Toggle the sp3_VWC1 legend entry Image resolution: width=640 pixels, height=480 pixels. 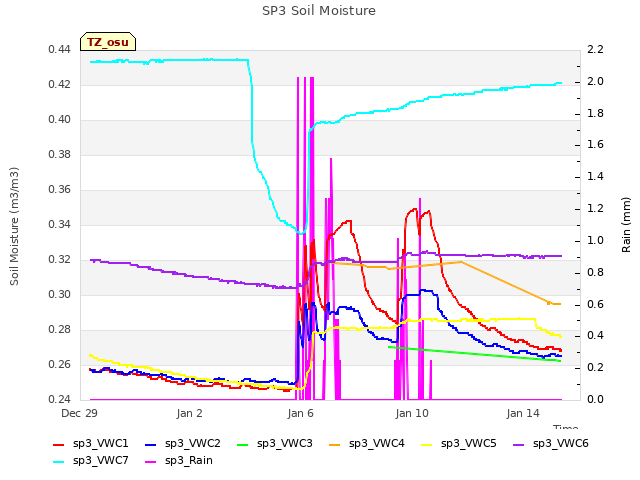(91, 444)
